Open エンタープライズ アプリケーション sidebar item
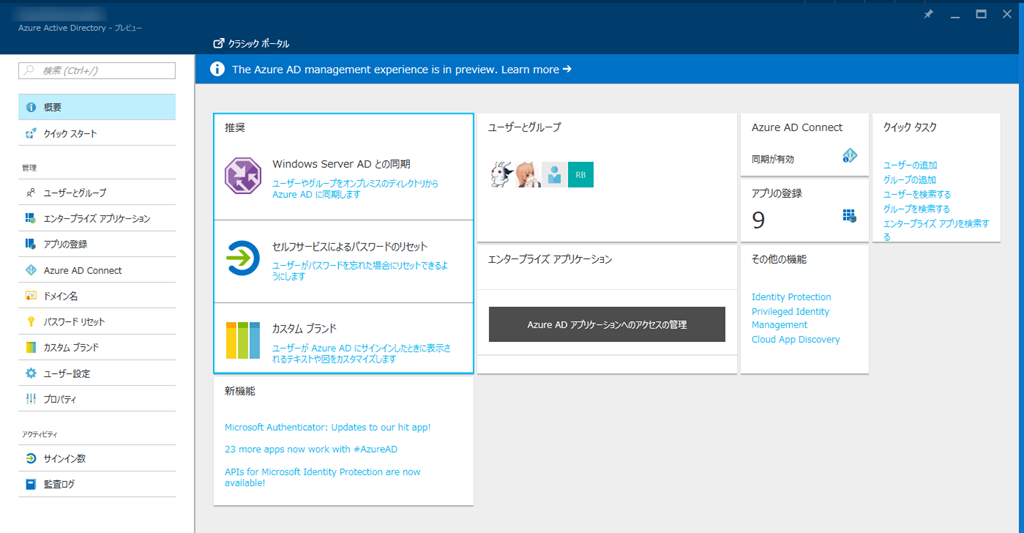This screenshot has width=1024, height=533. pos(97,218)
